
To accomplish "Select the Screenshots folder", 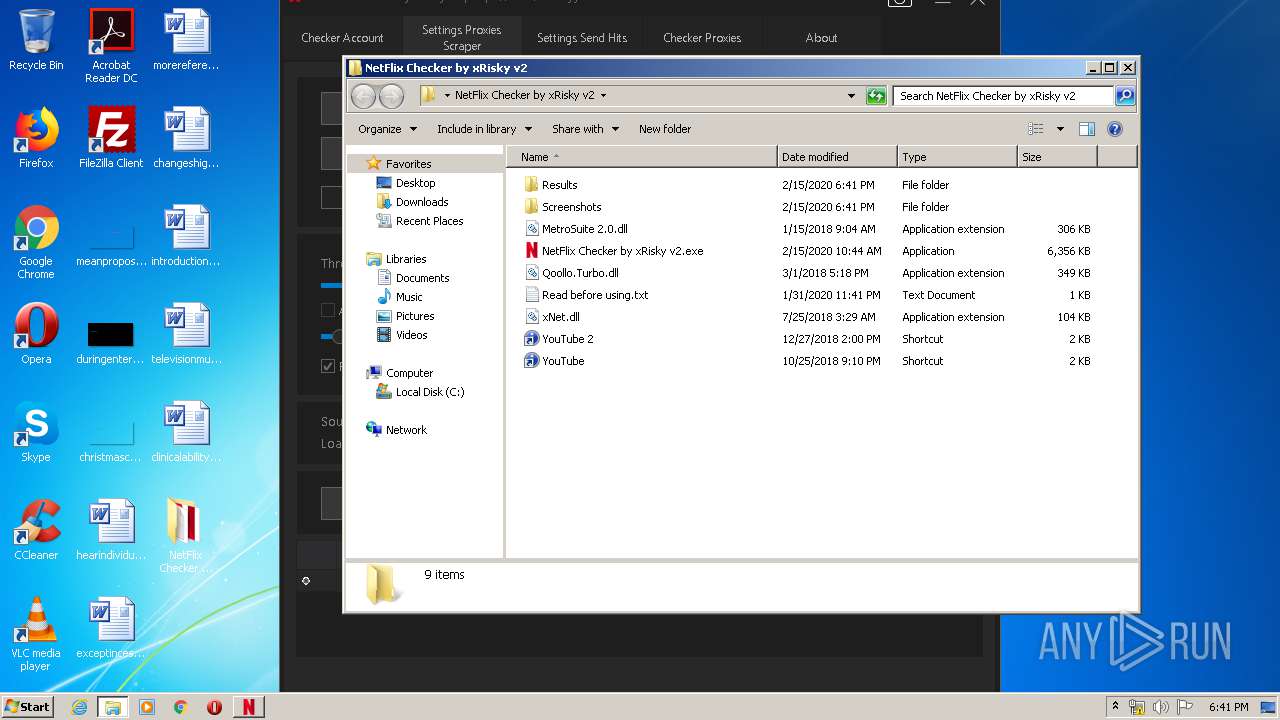I will (x=563, y=207).
